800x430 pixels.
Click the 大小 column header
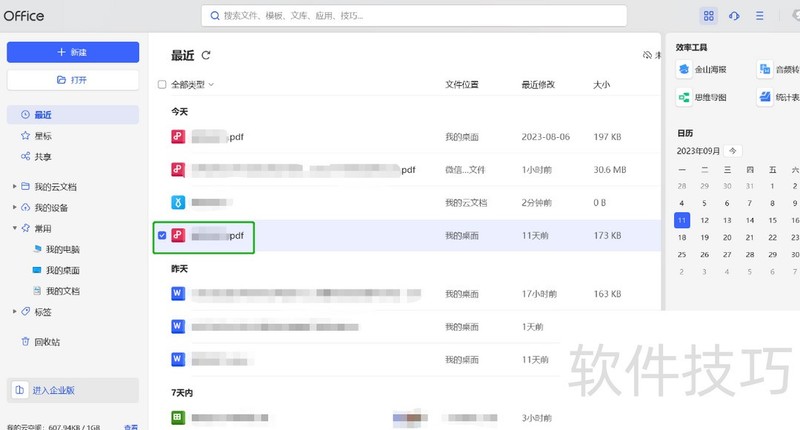601,85
